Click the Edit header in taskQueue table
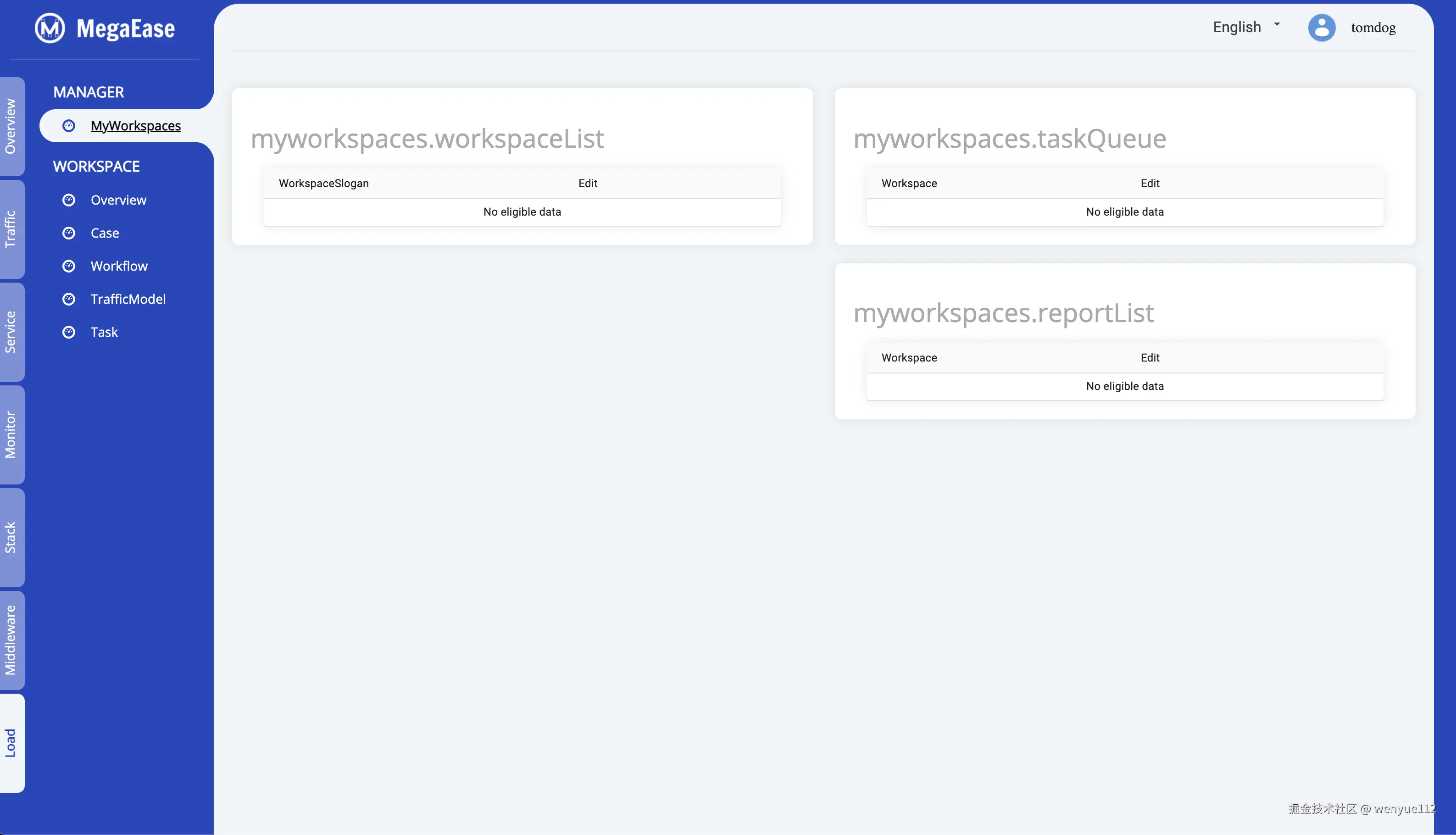This screenshot has width=1456, height=835. click(1149, 183)
